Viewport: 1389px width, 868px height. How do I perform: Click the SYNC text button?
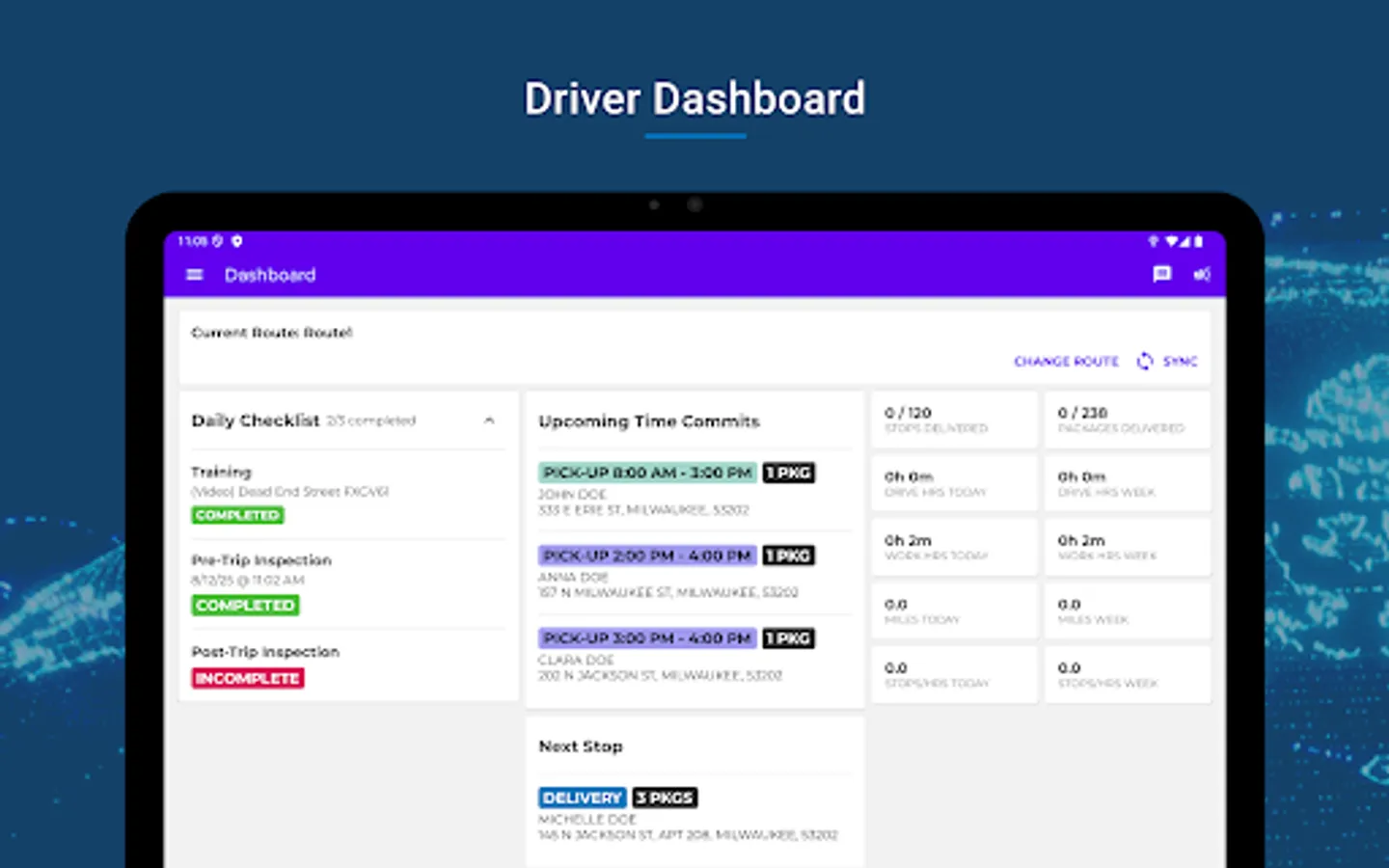[1180, 361]
